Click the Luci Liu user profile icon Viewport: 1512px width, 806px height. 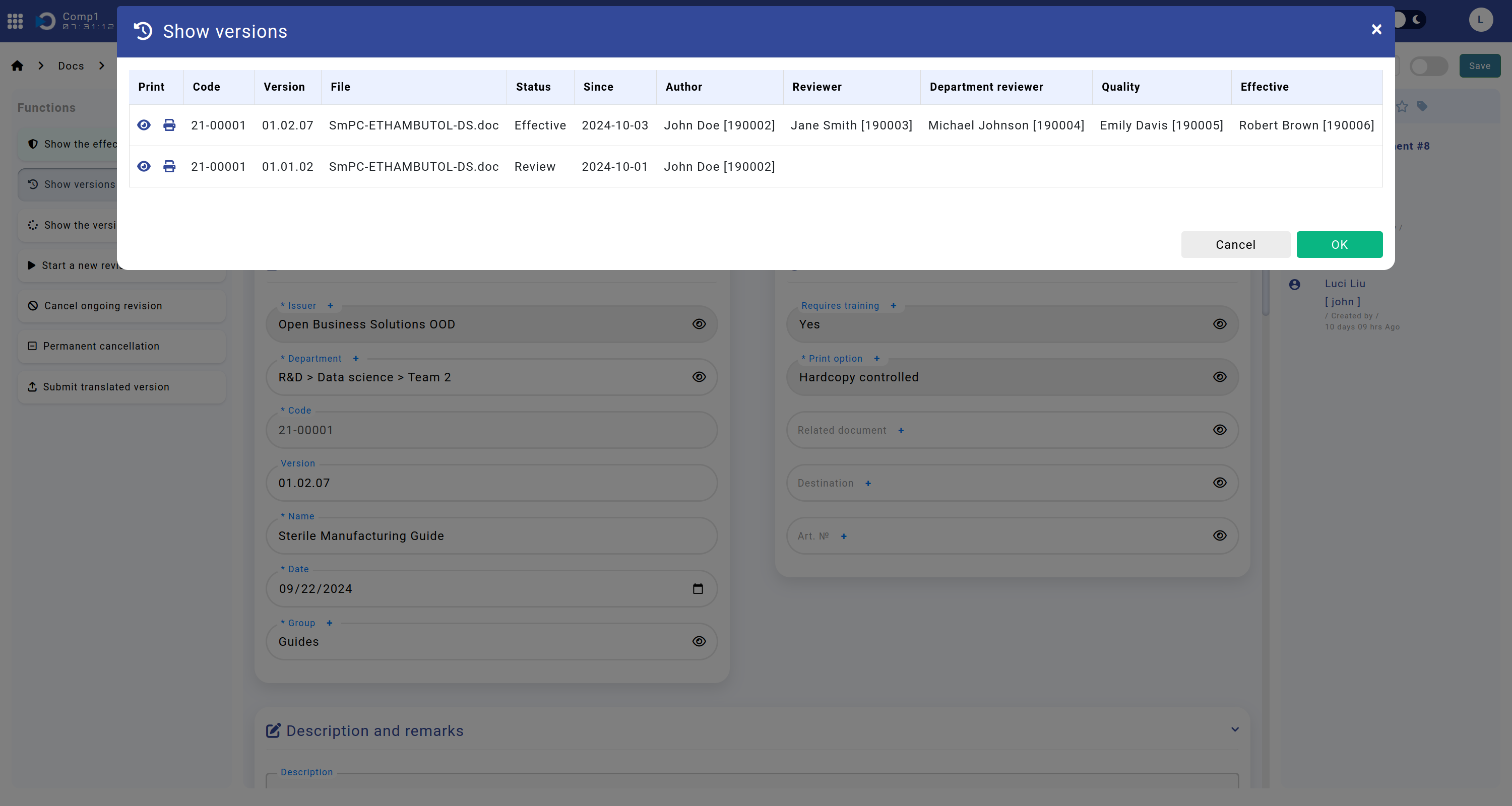pyautogui.click(x=1294, y=285)
